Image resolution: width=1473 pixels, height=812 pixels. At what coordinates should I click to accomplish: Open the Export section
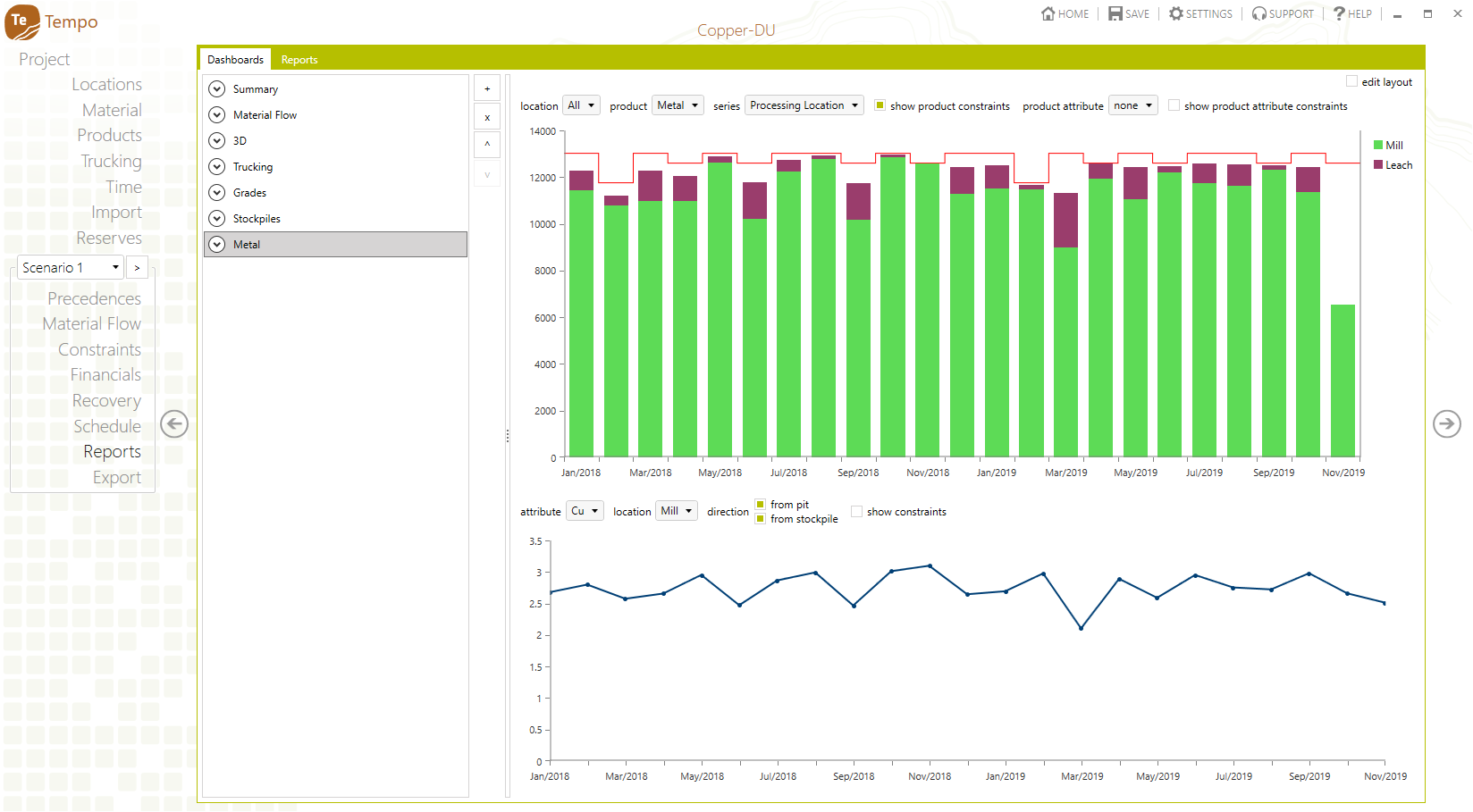(117, 477)
